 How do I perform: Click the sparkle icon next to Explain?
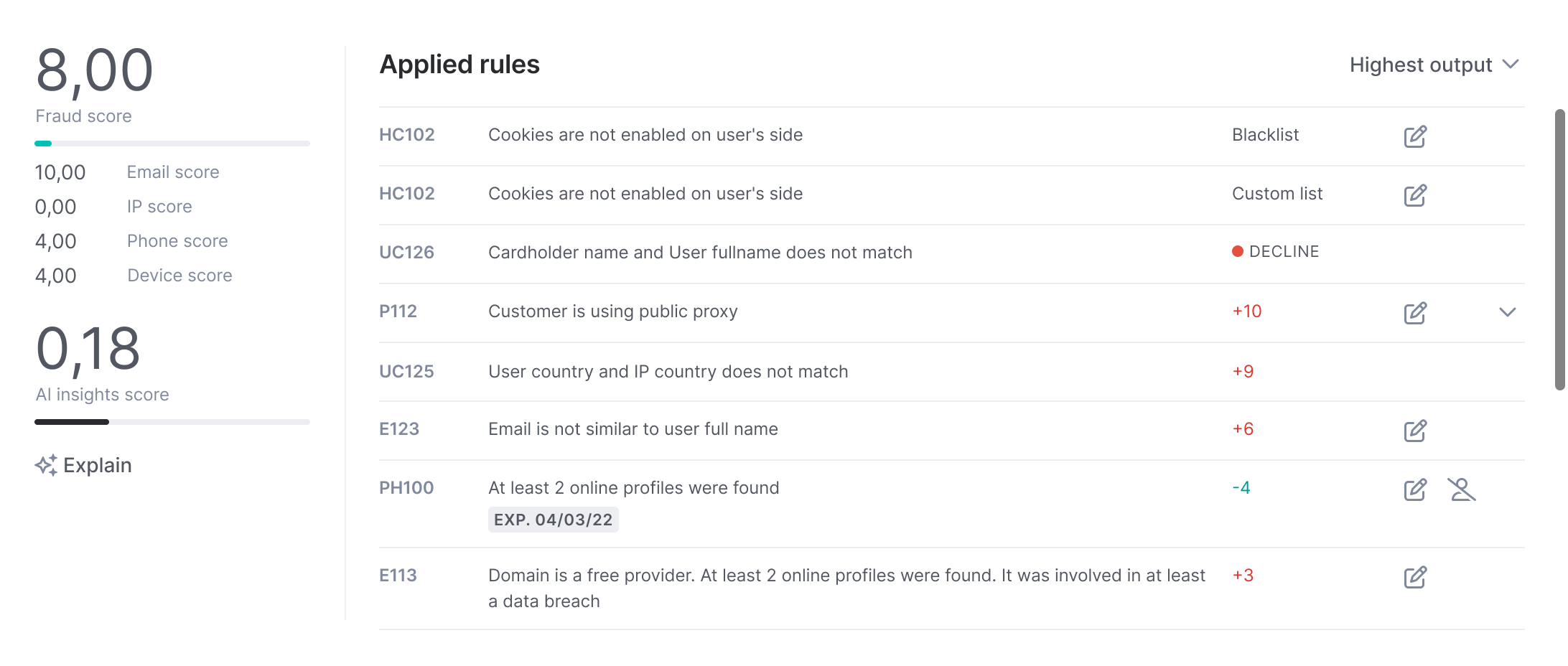pos(46,465)
